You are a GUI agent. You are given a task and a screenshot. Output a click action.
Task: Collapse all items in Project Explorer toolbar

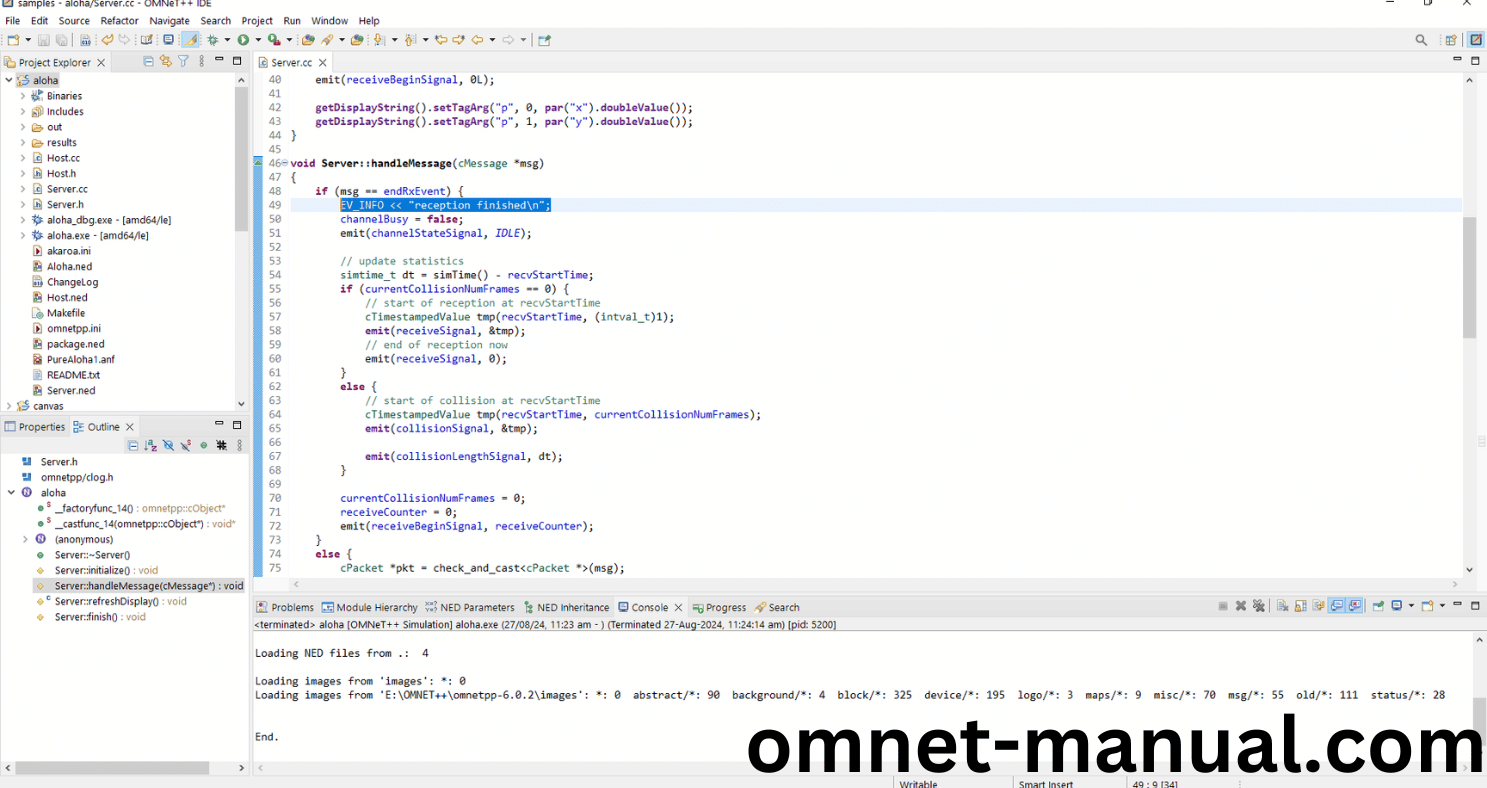149,62
